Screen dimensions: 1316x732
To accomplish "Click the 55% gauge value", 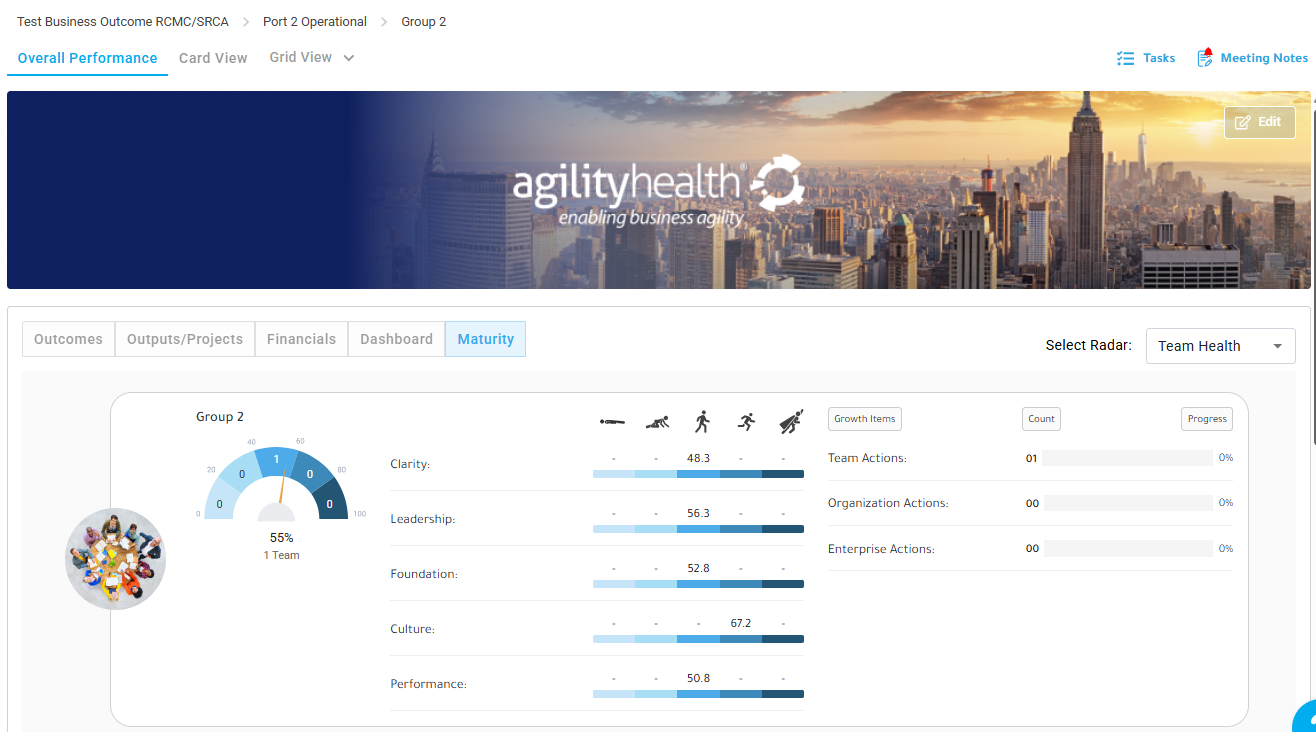I will click(x=281, y=538).
